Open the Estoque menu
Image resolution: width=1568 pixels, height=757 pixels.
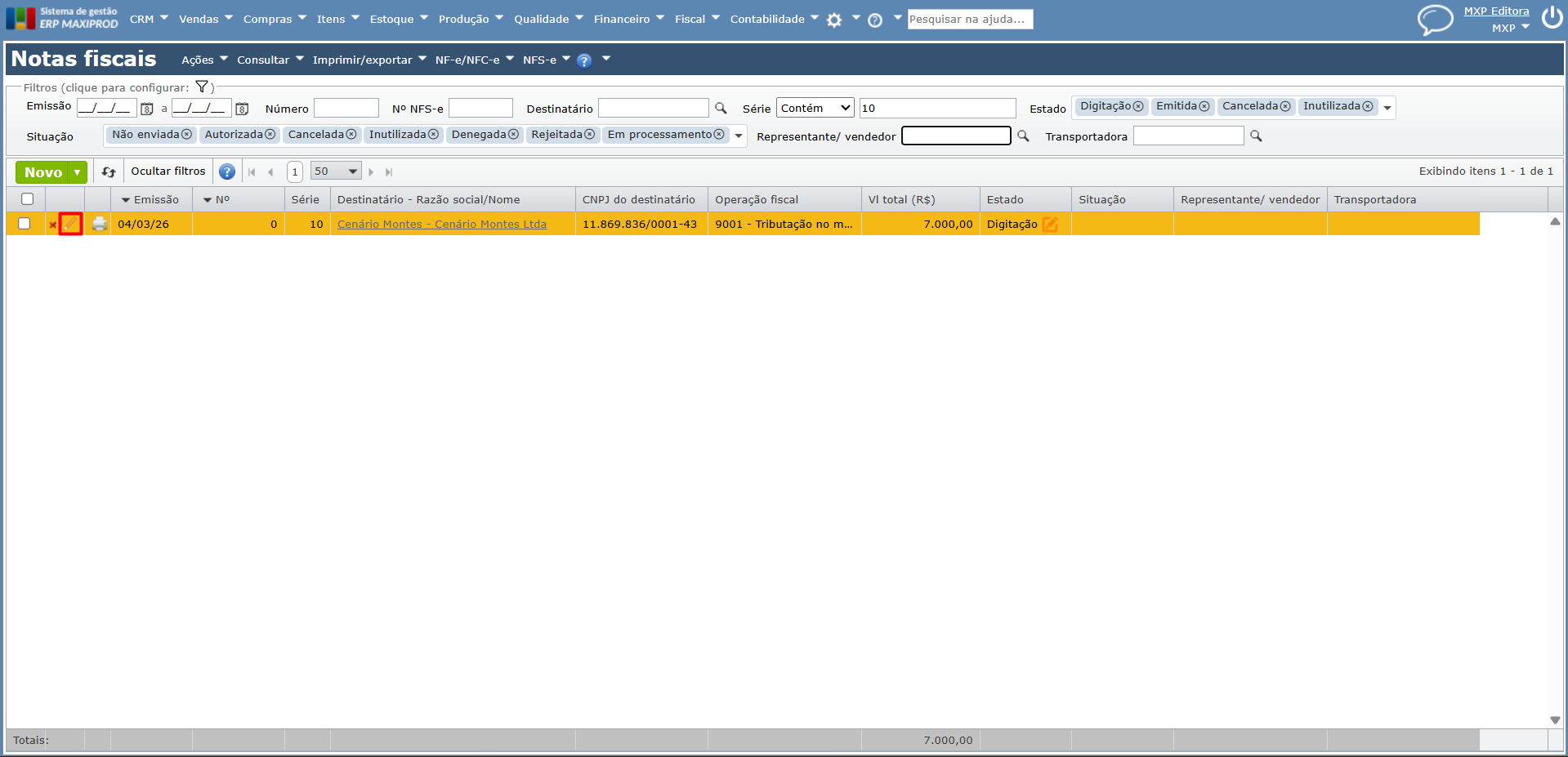399,19
